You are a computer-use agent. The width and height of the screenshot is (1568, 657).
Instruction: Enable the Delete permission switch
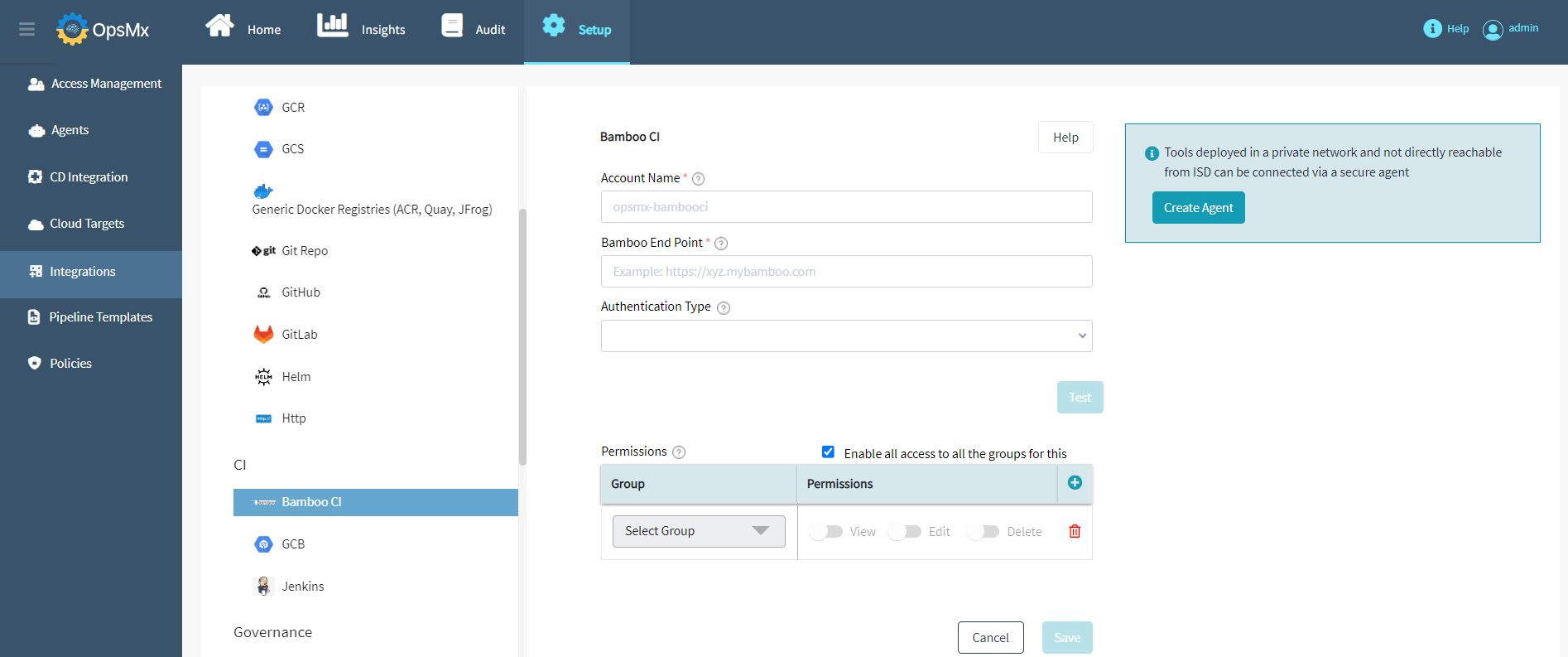984,532
